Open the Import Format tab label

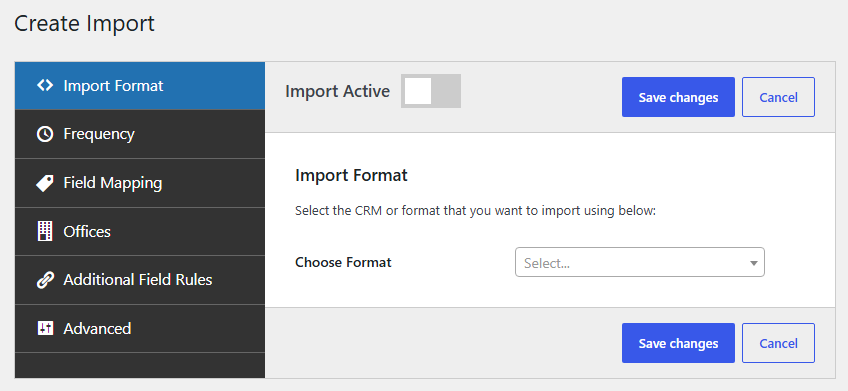pyautogui.click(x=113, y=85)
